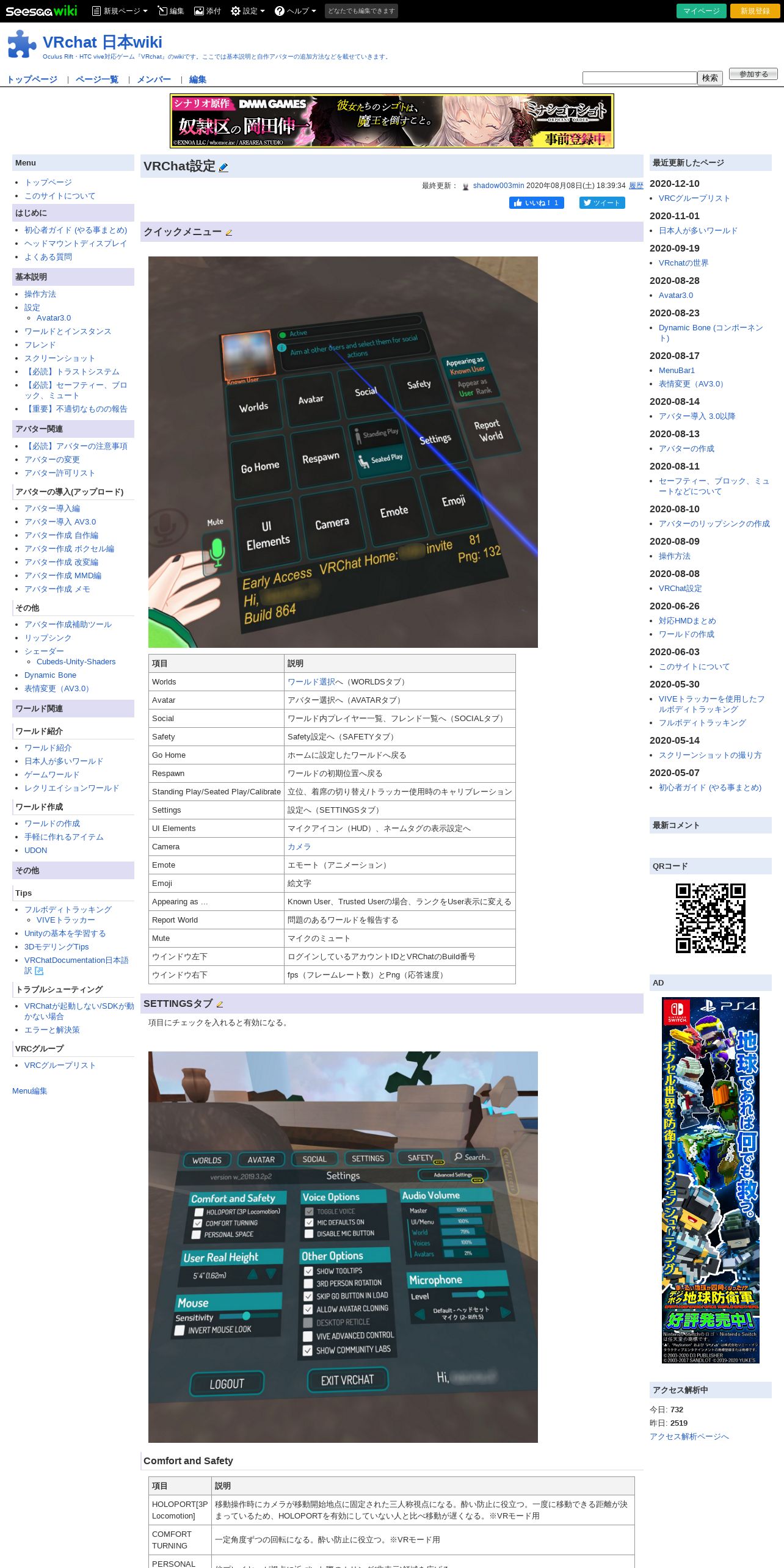
Task: Click the edit pencil beside SETTINGSタブ heading
Action: tap(220, 1004)
